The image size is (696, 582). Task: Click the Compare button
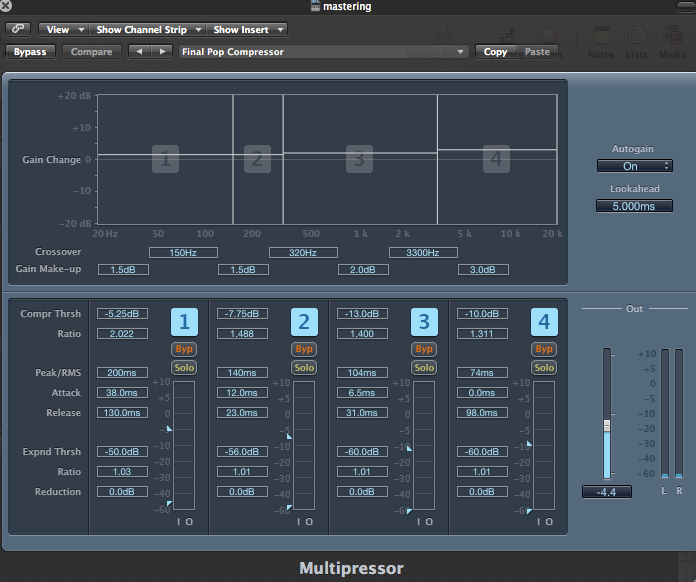(x=92, y=51)
